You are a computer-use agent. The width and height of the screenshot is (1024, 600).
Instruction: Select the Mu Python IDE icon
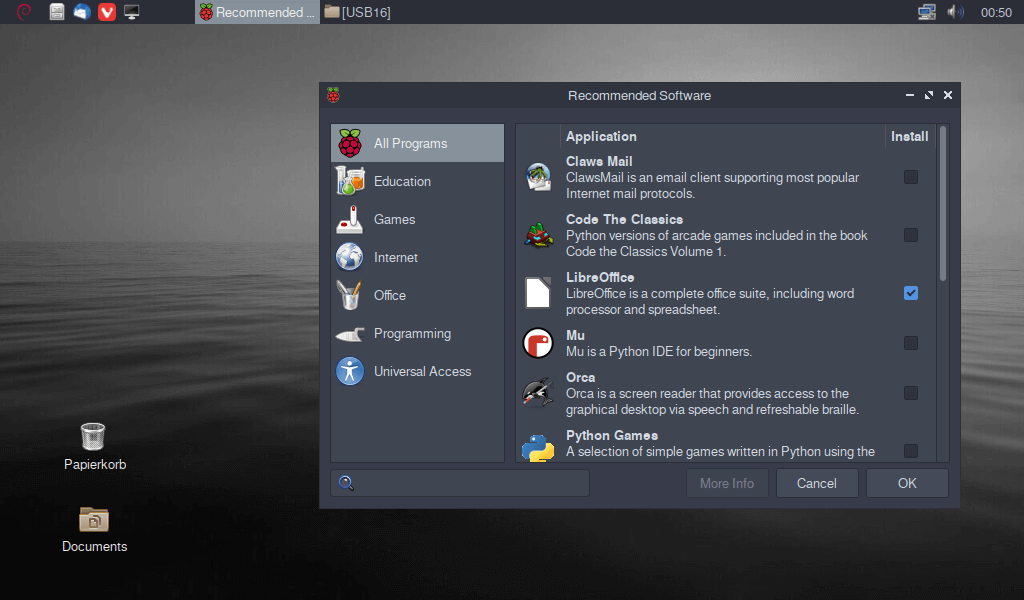pyautogui.click(x=538, y=343)
